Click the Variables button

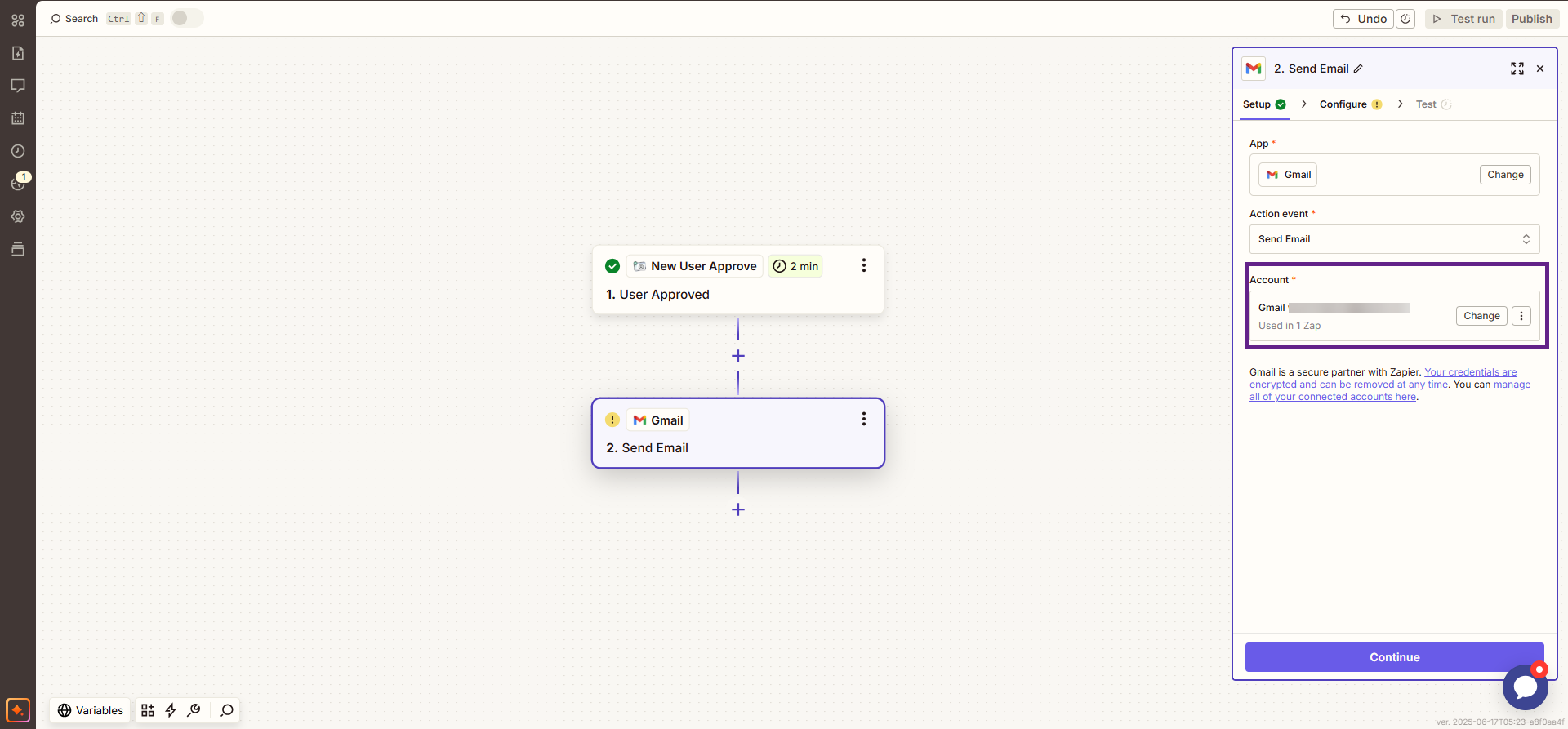tap(90, 710)
